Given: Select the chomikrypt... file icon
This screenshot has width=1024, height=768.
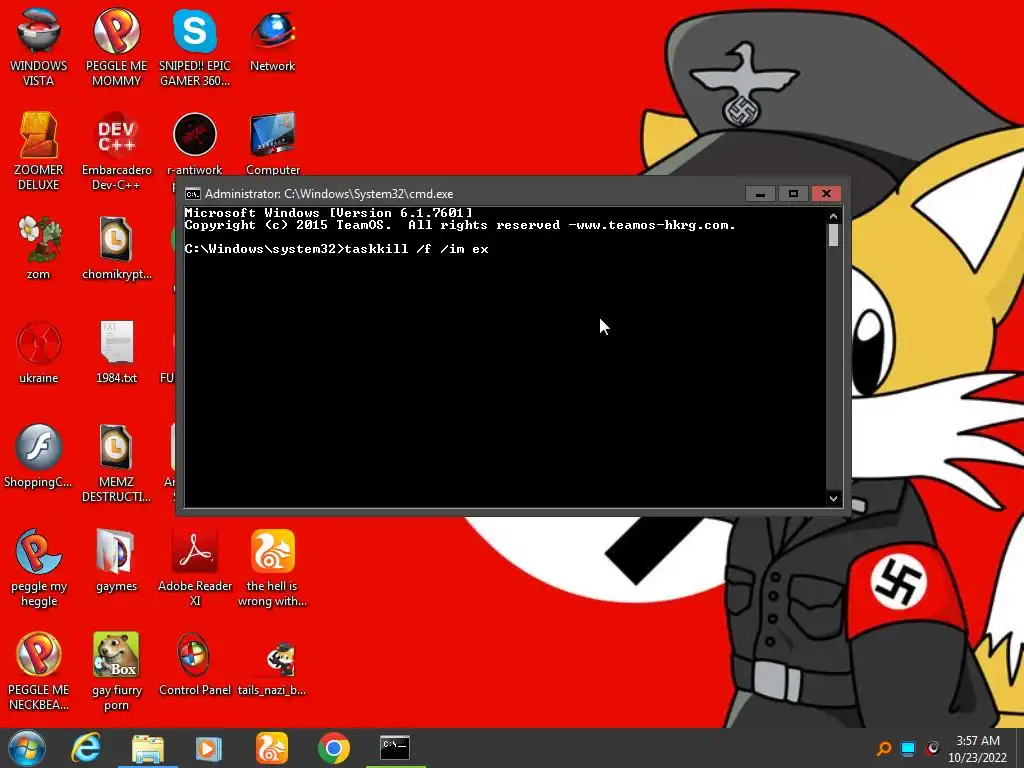Looking at the screenshot, I should pyautogui.click(x=116, y=248).
